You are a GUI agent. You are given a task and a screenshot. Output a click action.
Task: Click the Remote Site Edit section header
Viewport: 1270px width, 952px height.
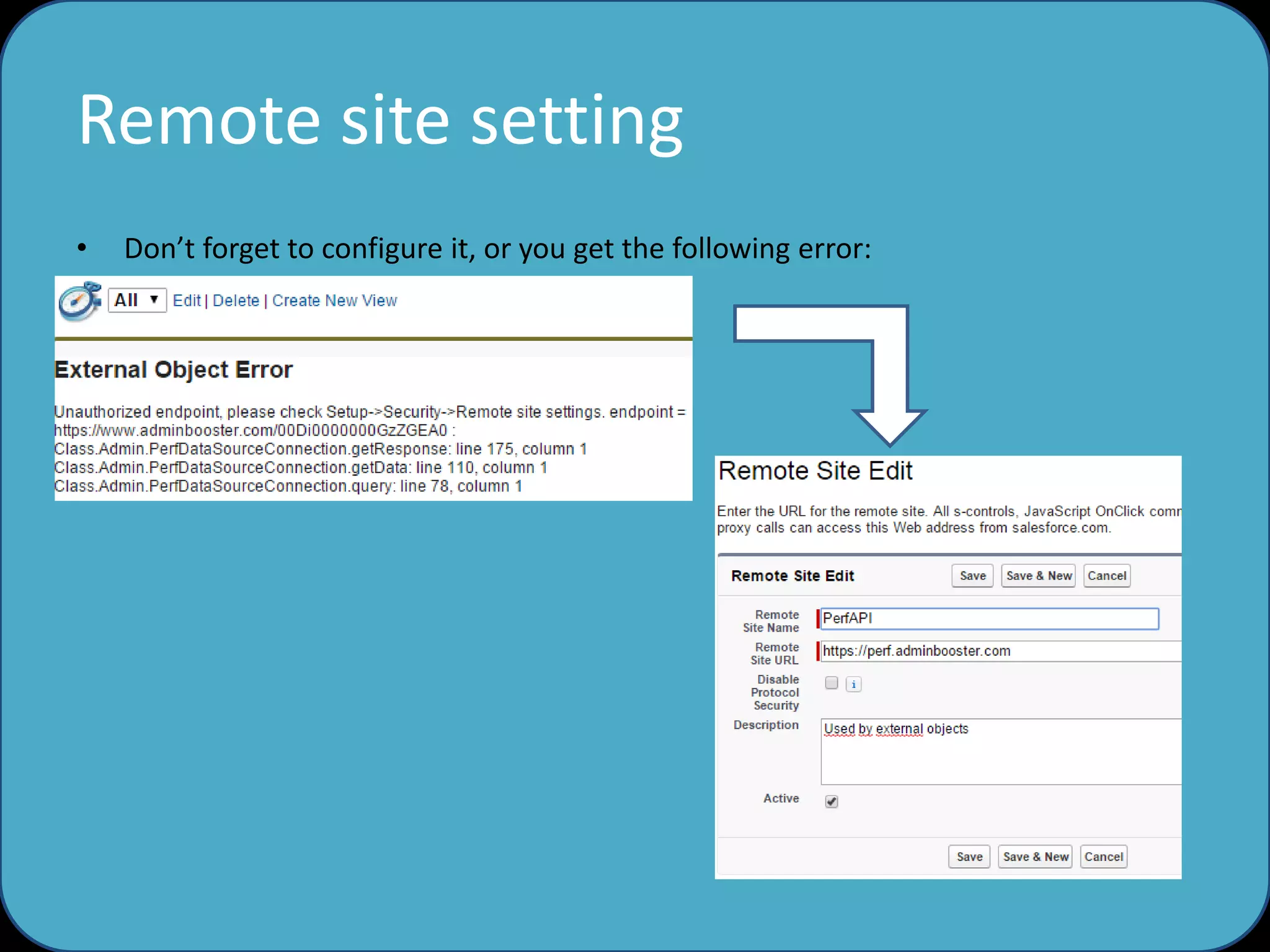click(793, 576)
